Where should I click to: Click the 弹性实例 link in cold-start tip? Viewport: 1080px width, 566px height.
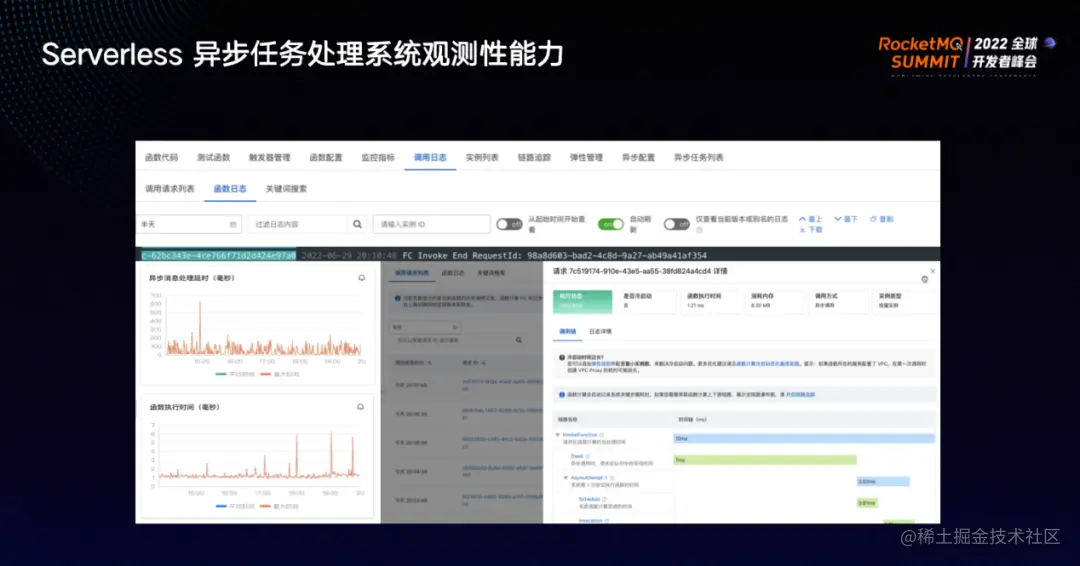coord(601,364)
